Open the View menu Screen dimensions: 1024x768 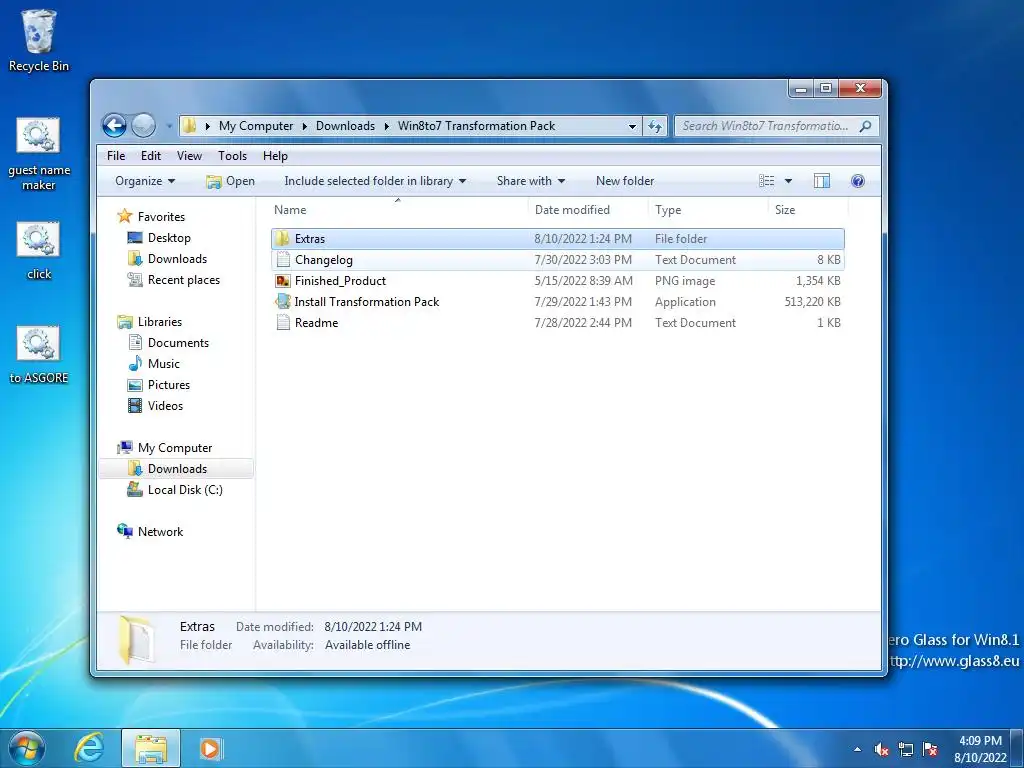tap(189, 155)
